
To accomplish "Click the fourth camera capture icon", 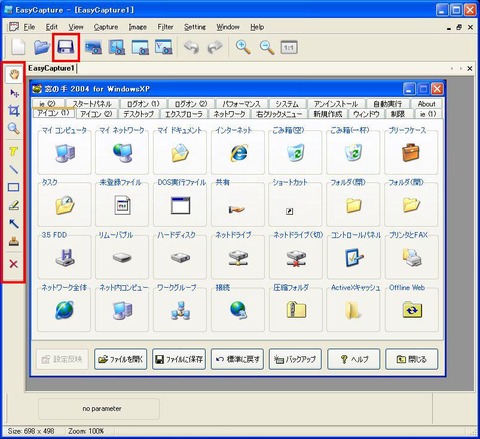I will tap(164, 47).
